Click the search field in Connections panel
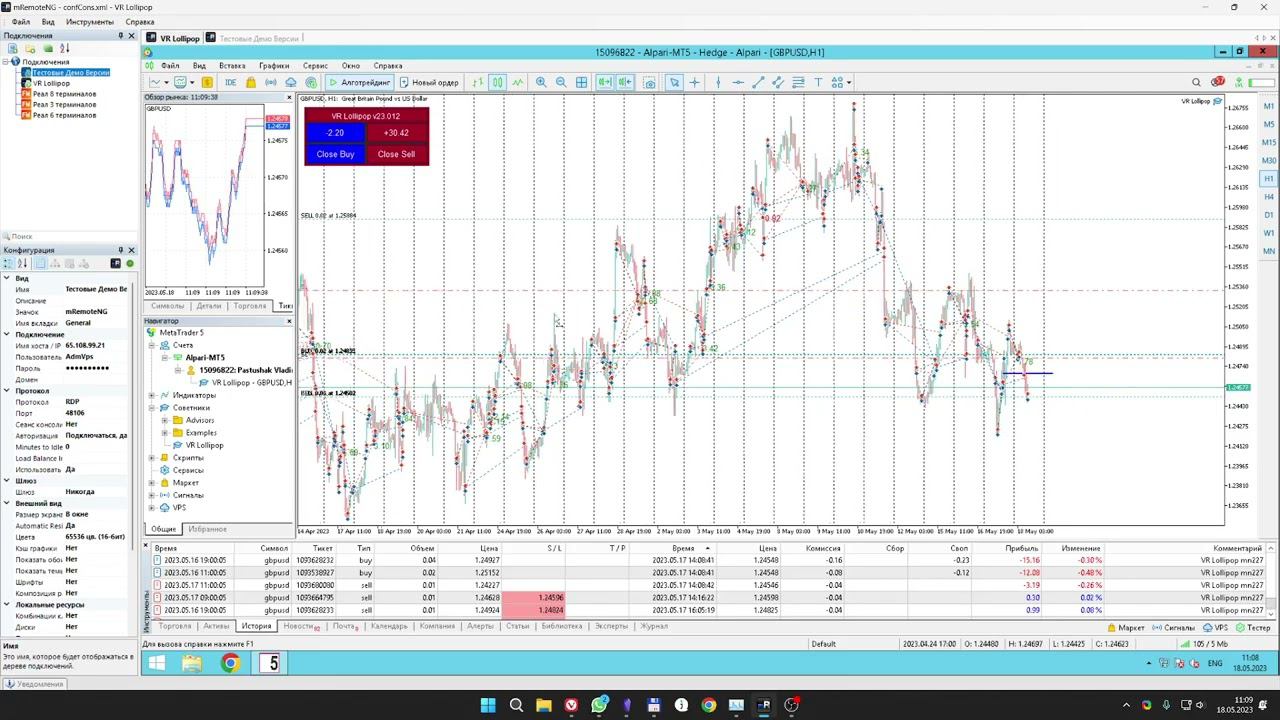 69,237
